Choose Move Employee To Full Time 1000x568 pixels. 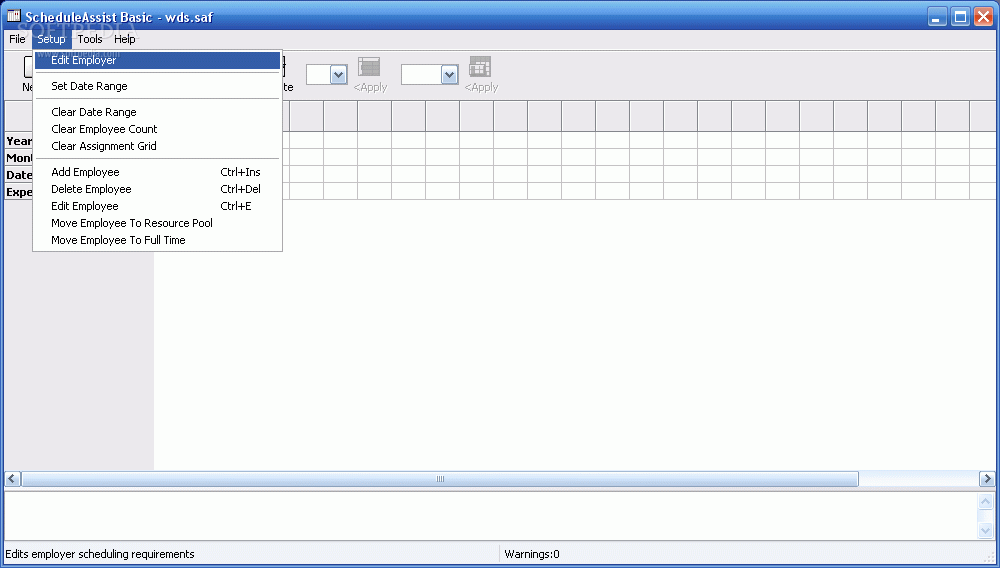point(158,240)
